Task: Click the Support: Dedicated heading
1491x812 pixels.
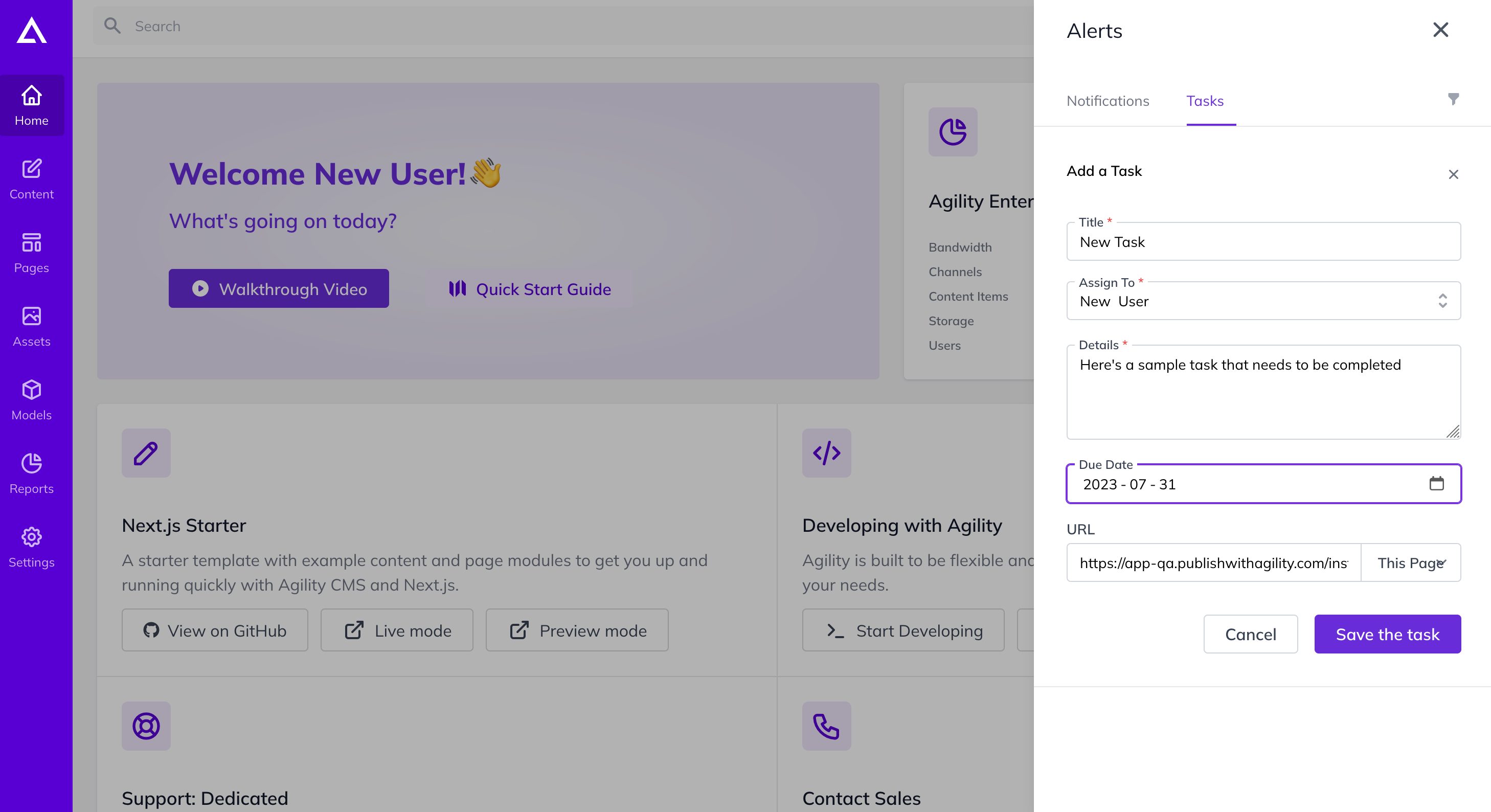Action: click(x=205, y=798)
